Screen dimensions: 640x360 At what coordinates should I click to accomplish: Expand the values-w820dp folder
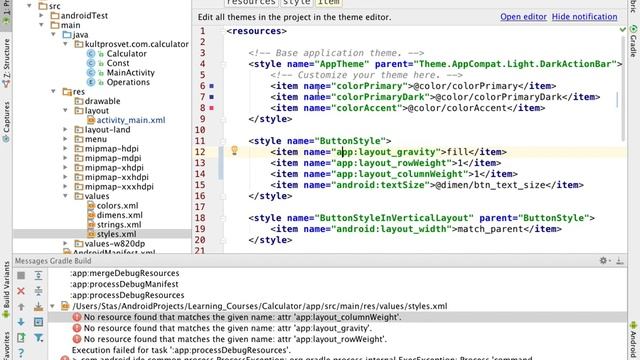[65, 244]
